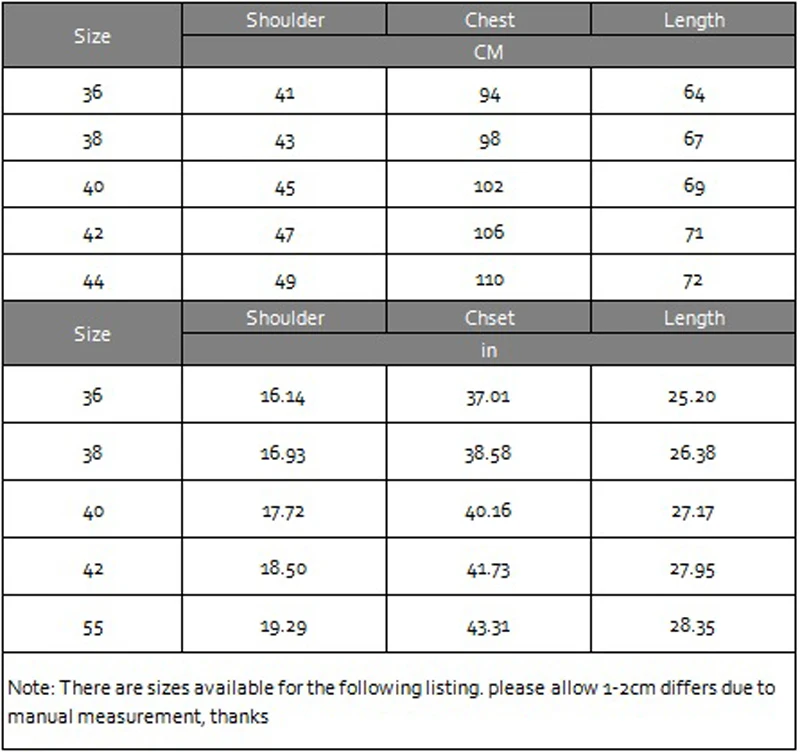Select the length value 72
The width and height of the screenshot is (800, 752).
[693, 281]
